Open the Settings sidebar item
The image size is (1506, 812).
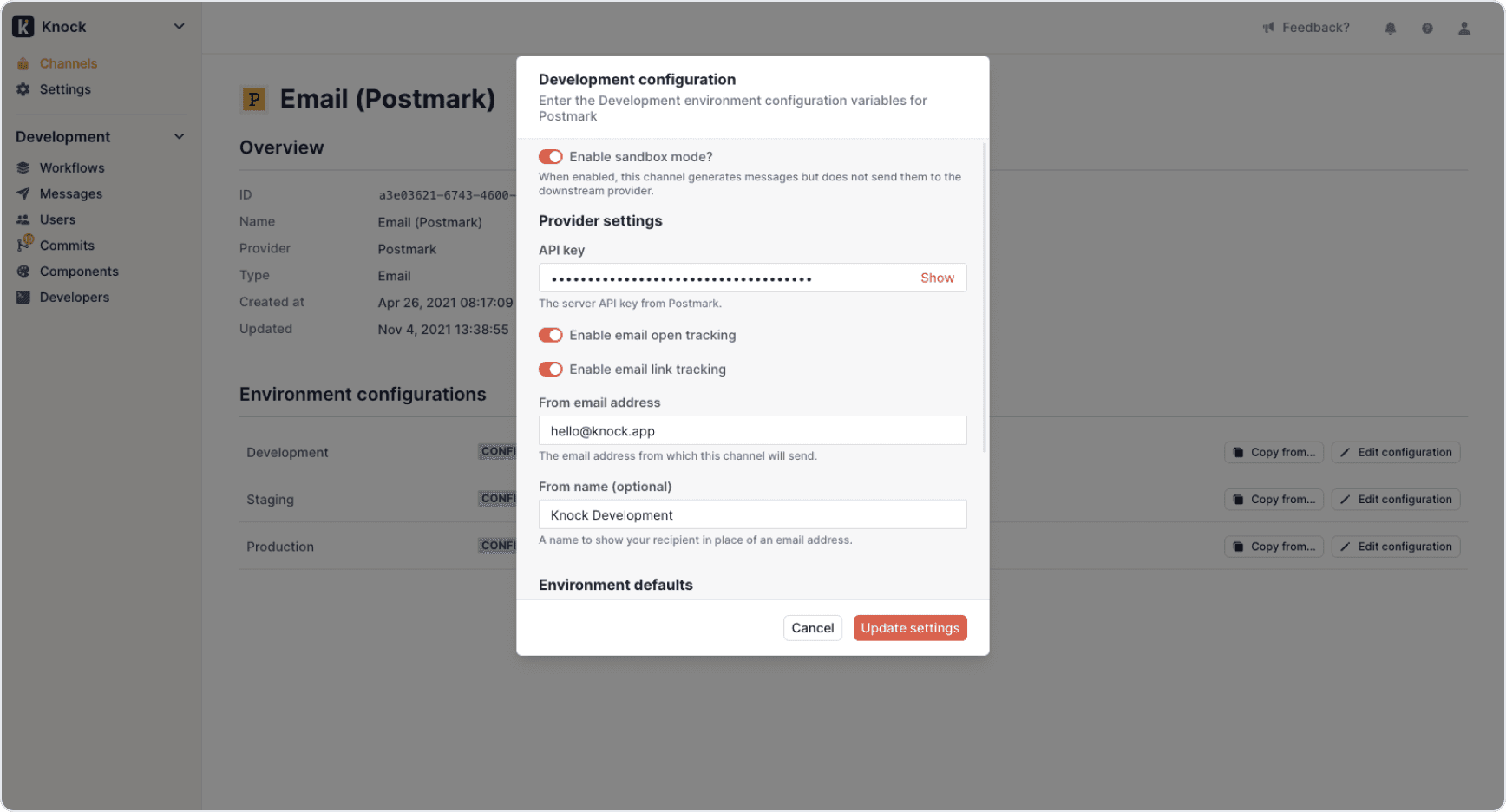65,89
